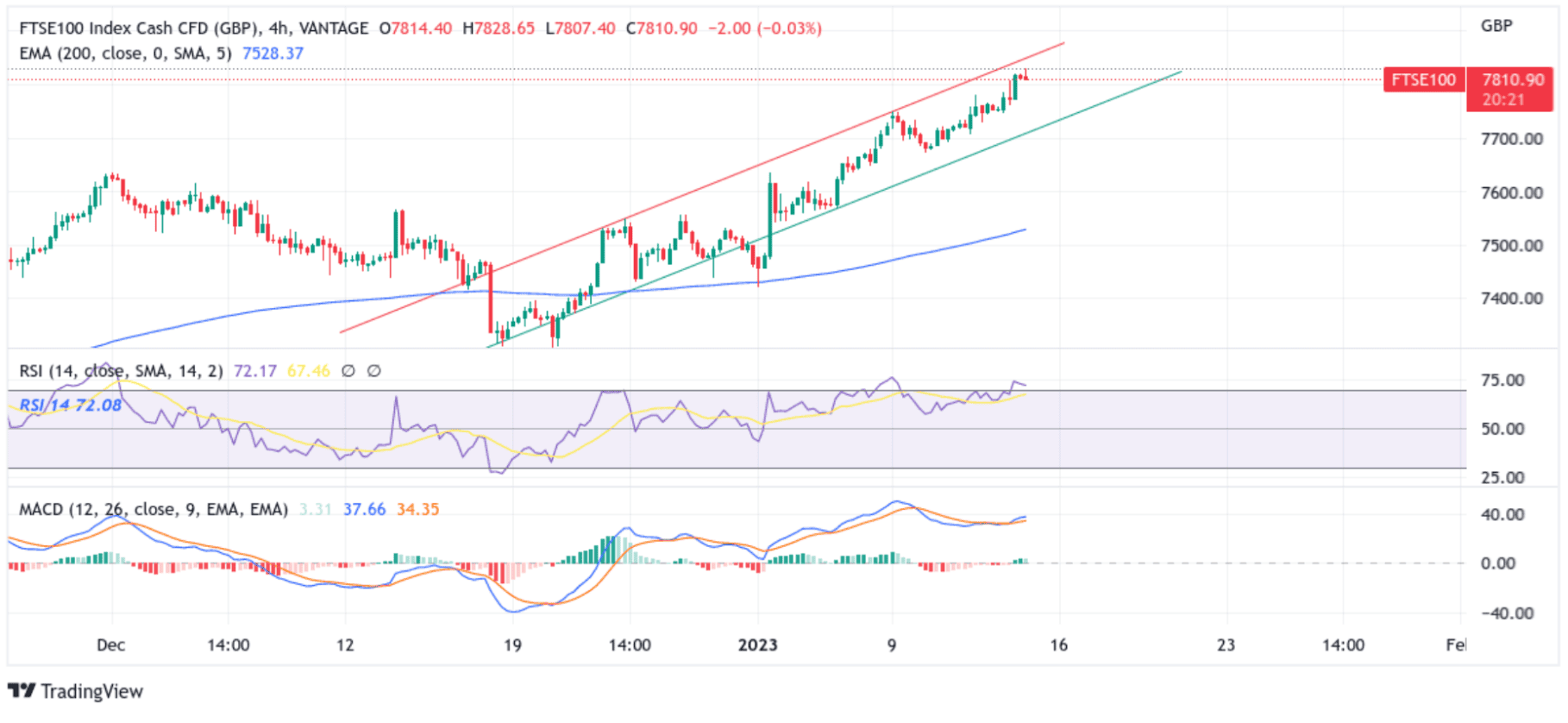
Task: Select the red FTSE100 price tag
Action: tap(1423, 80)
